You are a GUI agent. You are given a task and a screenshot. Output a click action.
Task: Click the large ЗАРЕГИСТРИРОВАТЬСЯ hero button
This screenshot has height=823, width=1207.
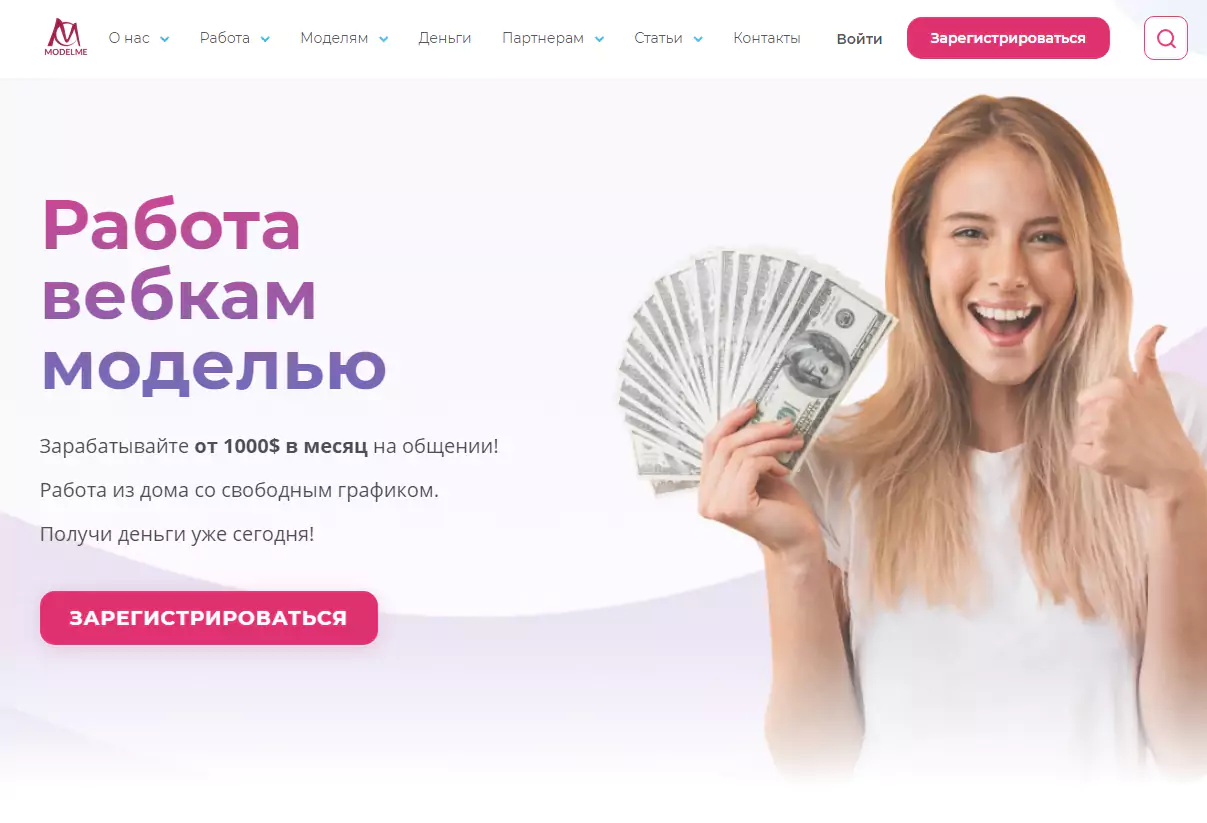209,618
